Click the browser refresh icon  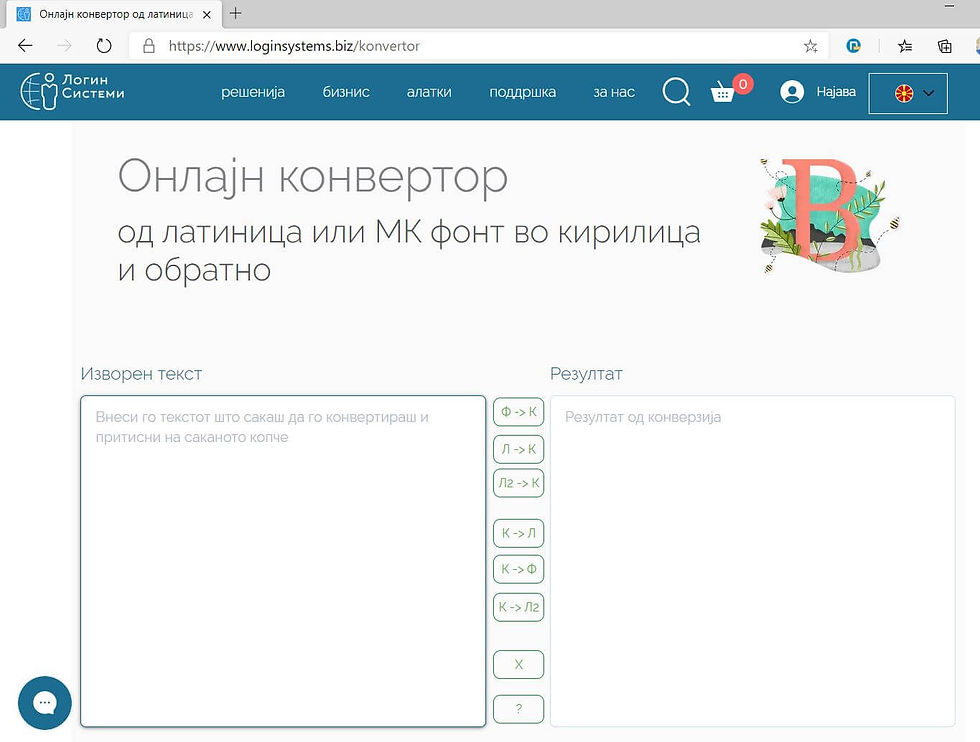coord(103,45)
